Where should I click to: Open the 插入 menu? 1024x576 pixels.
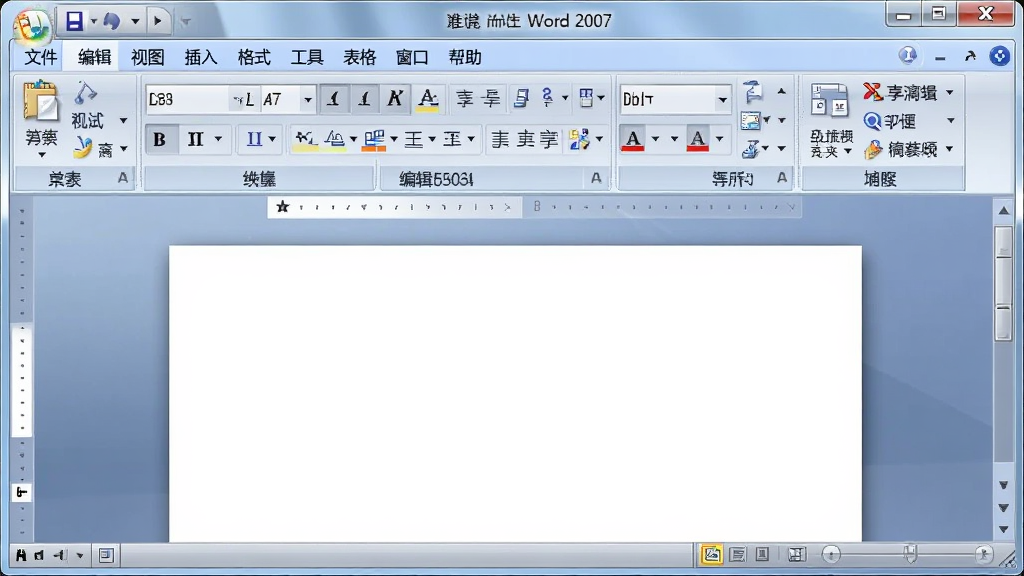coord(201,57)
